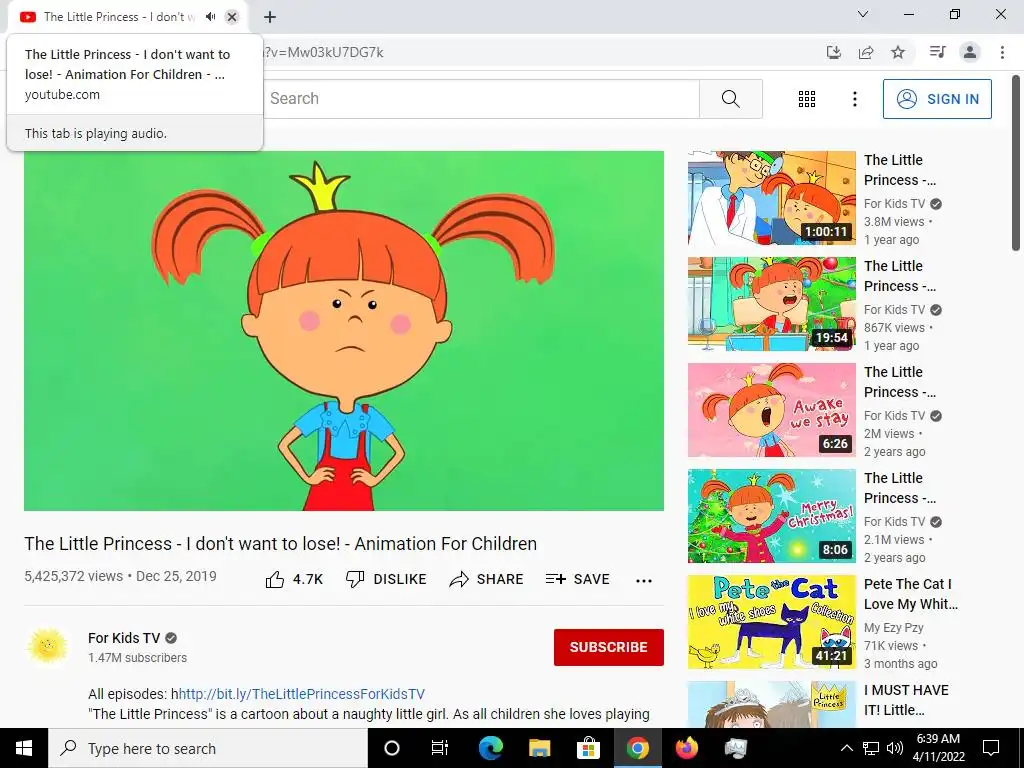
Task: Open the 2.1M views Little Princess video title
Action: tap(899, 488)
